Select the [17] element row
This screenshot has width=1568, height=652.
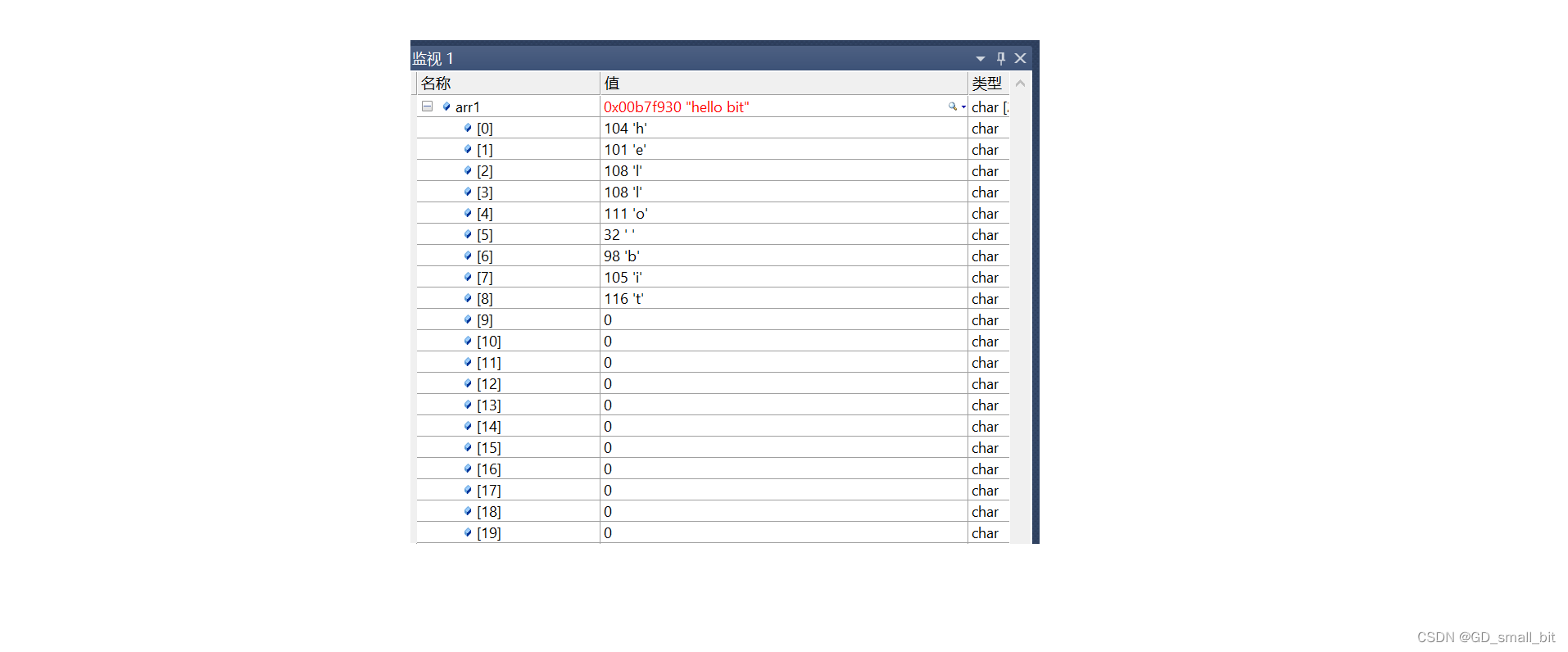pyautogui.click(x=713, y=490)
